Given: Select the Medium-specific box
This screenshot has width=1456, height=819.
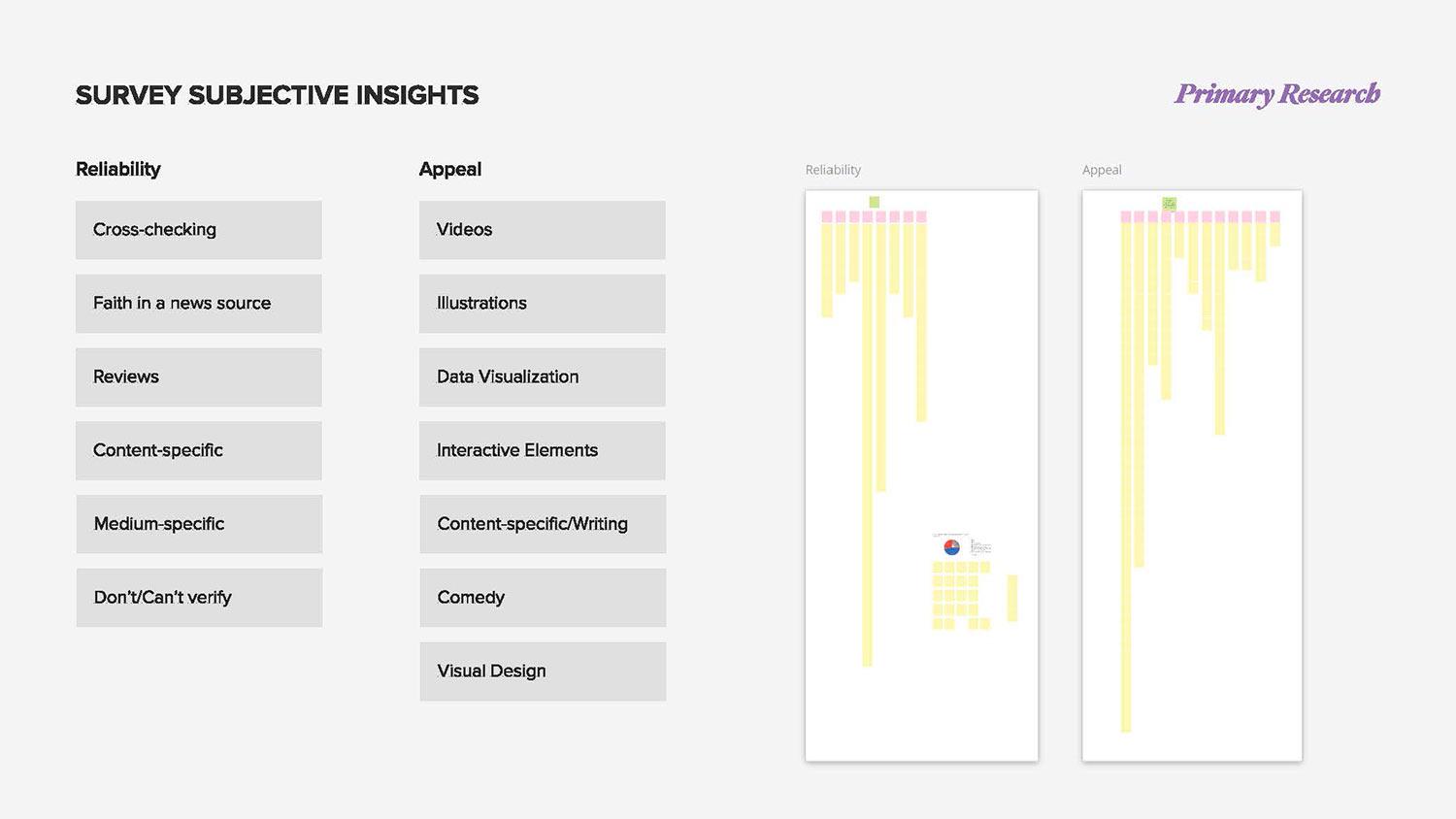Looking at the screenshot, I should pos(199,524).
